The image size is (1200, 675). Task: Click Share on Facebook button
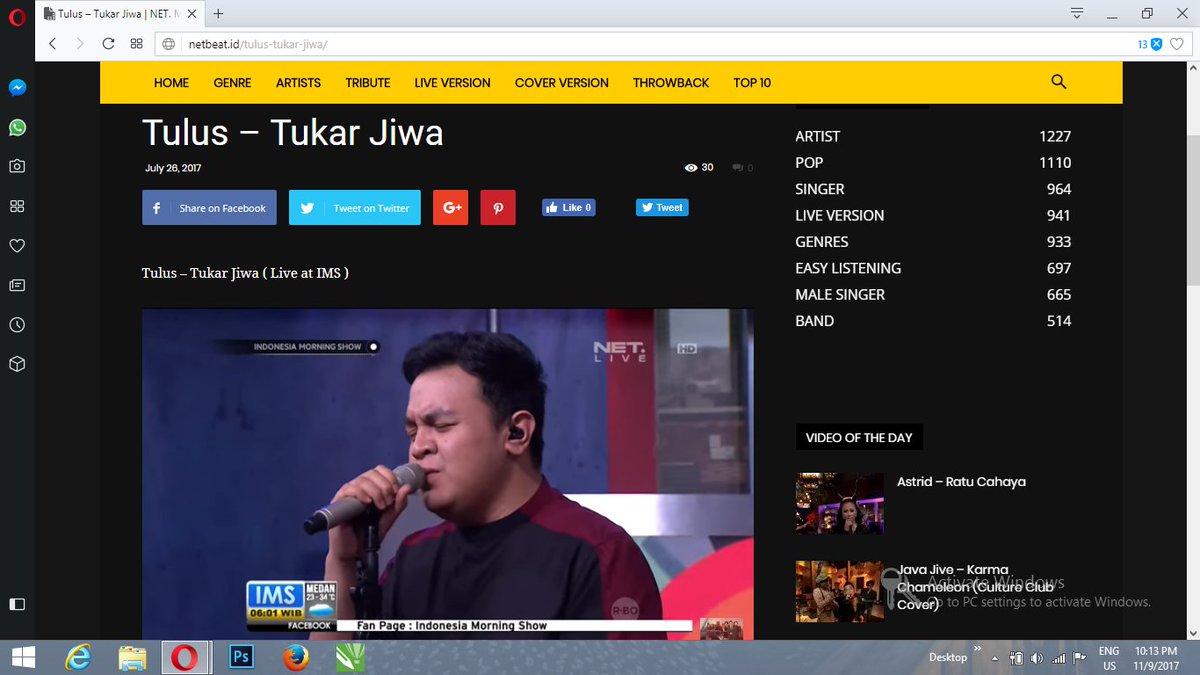(x=209, y=208)
